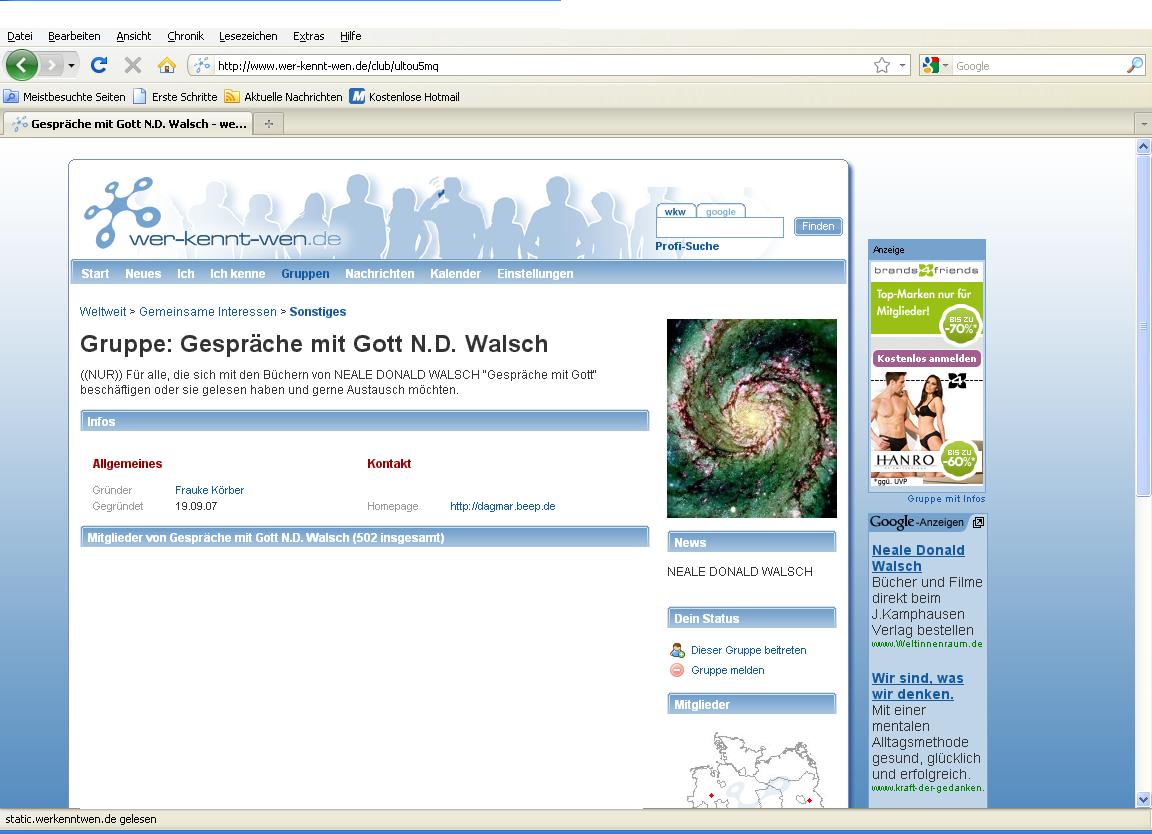
Task: Click the wer-kennt-wen.de logo
Action: pos(213,215)
